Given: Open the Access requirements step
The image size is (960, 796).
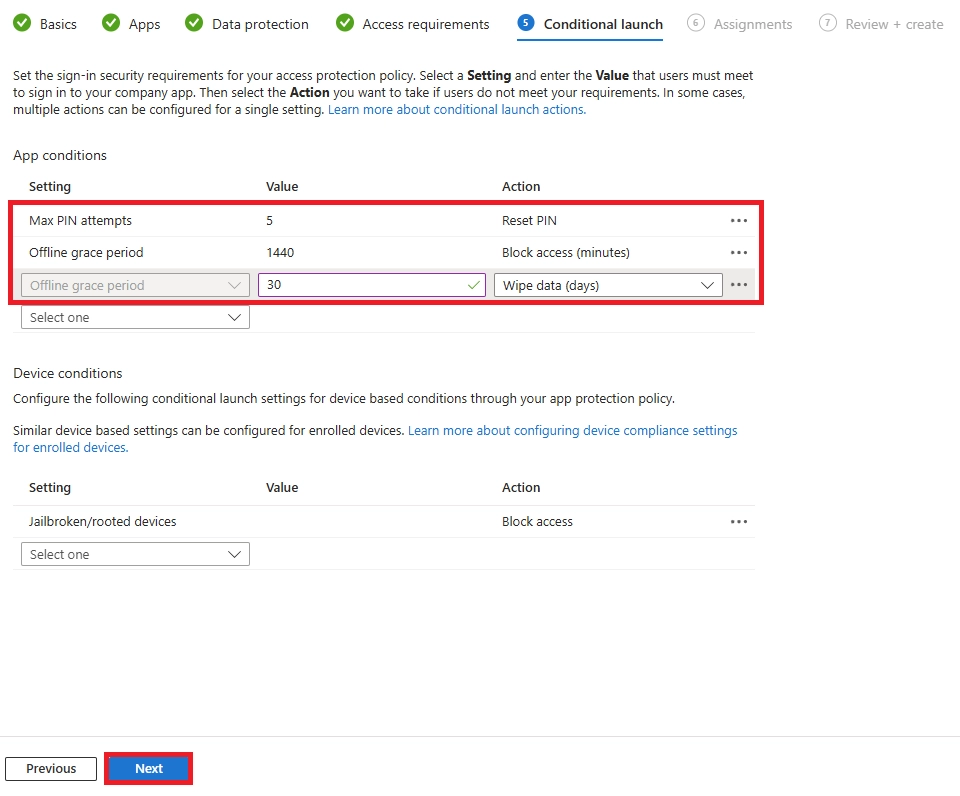Looking at the screenshot, I should 413,24.
